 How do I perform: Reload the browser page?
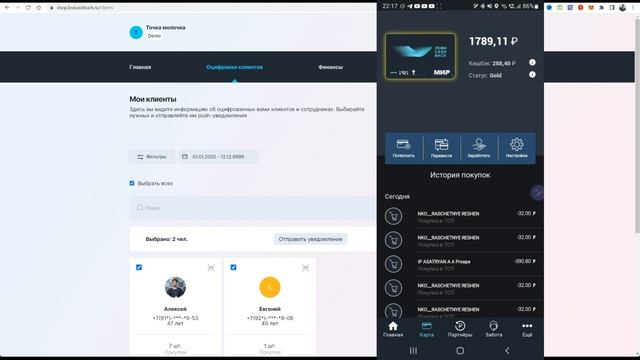[x=28, y=7]
